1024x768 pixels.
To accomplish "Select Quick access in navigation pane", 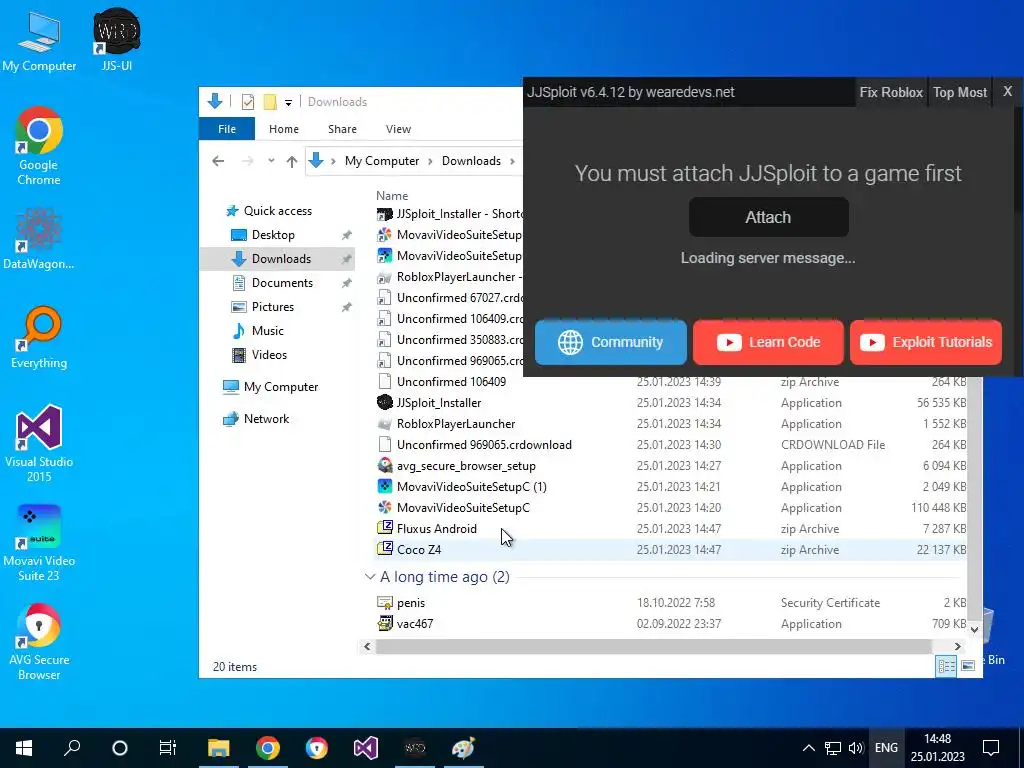I will [x=278, y=211].
